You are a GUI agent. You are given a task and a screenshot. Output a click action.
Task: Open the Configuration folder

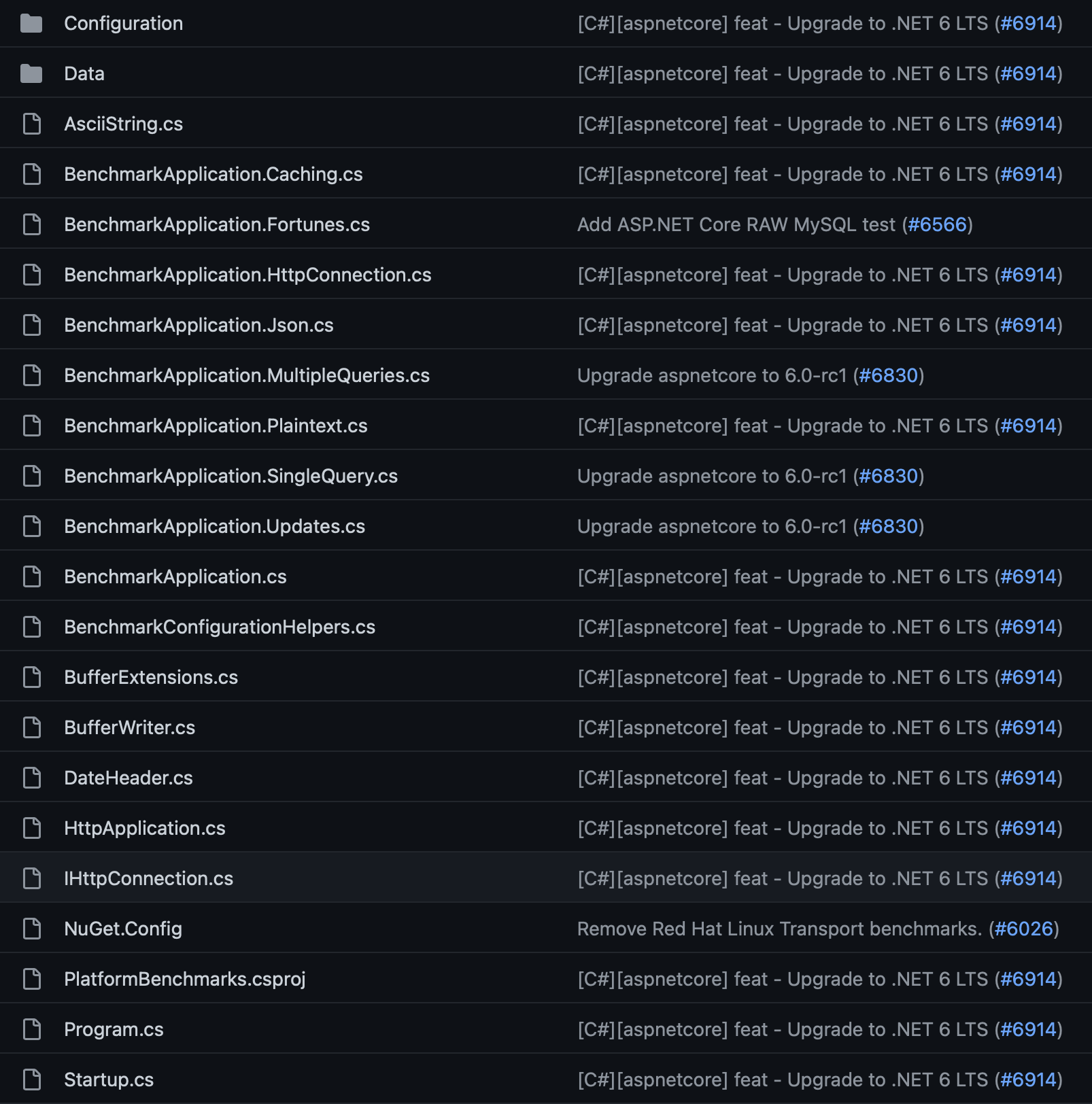point(124,24)
